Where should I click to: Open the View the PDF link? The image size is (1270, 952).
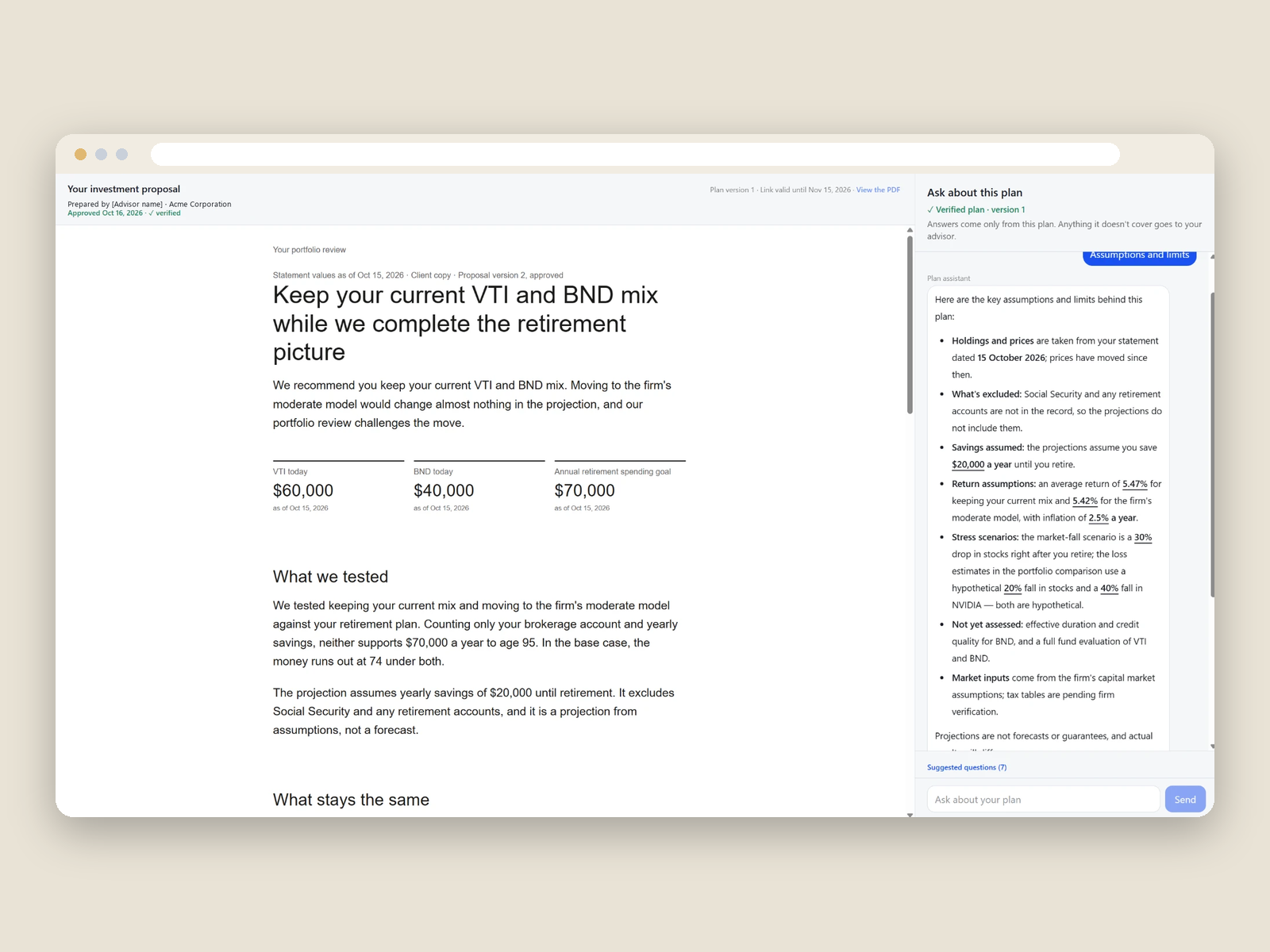coord(878,190)
